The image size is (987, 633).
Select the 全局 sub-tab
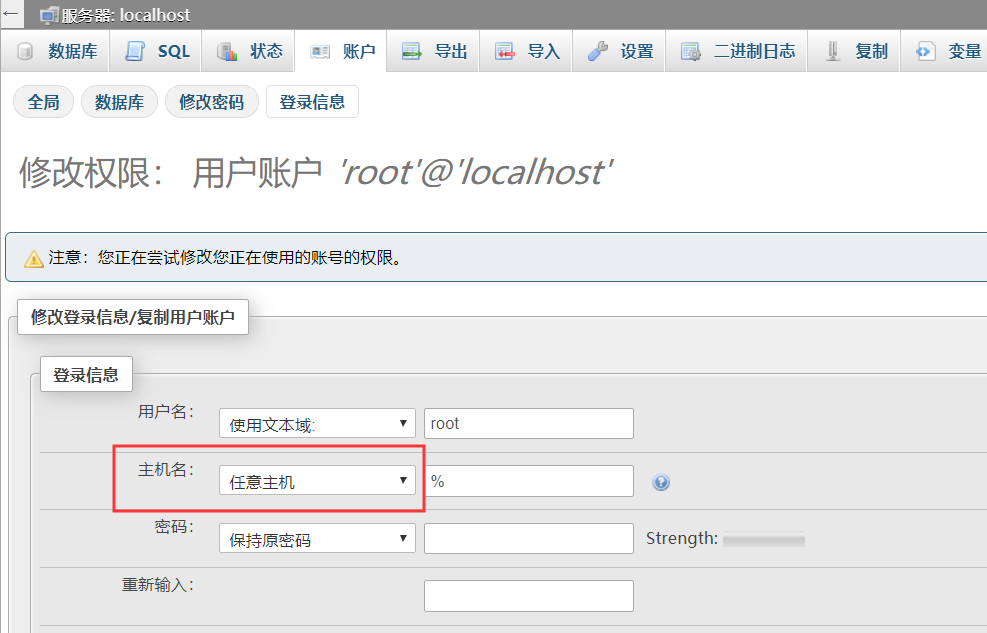[x=43, y=102]
